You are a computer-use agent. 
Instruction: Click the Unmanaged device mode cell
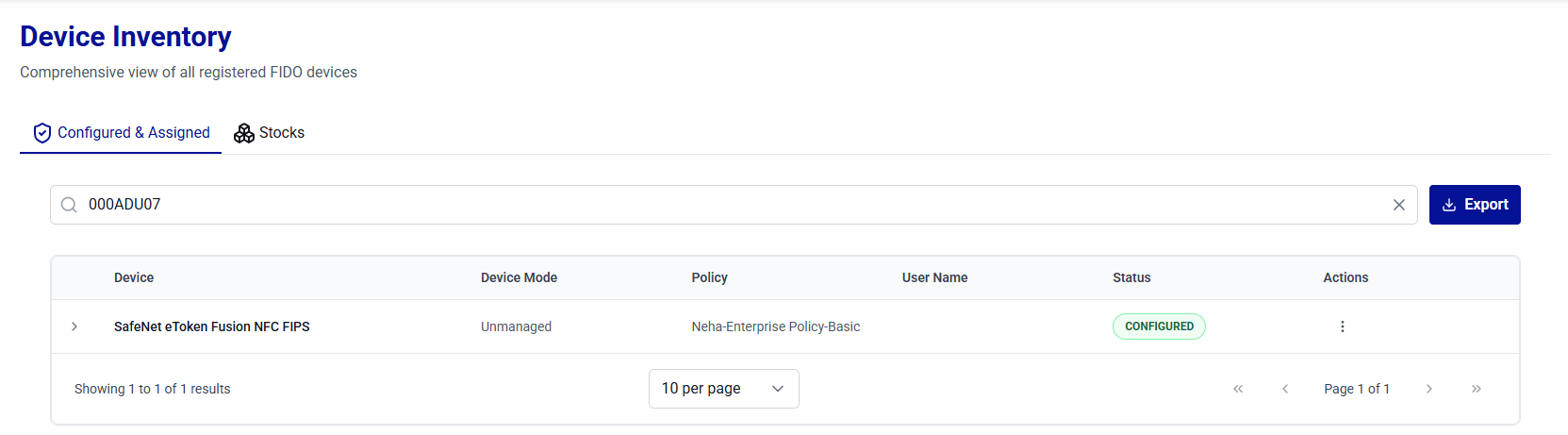[516, 326]
